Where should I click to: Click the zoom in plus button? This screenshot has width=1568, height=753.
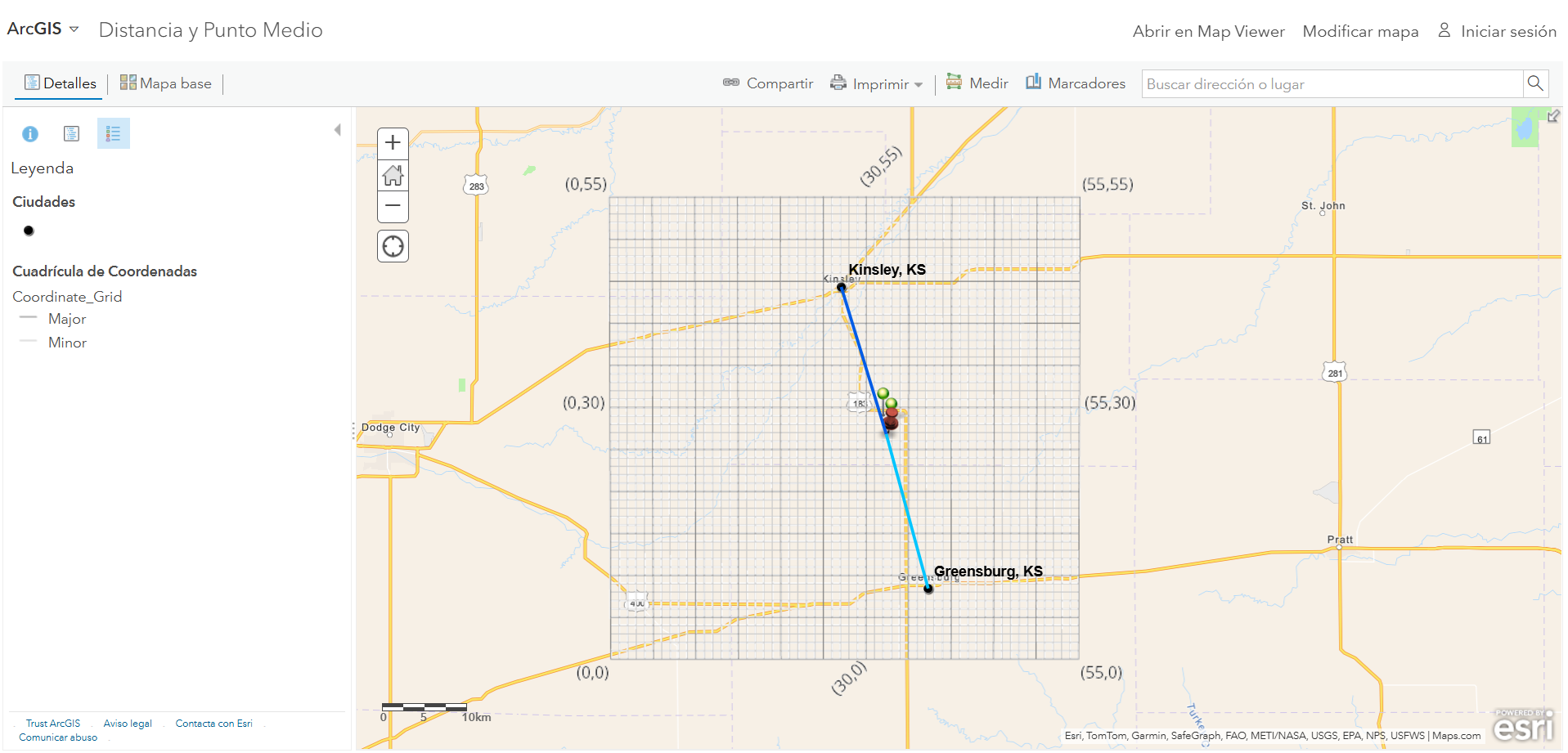393,143
